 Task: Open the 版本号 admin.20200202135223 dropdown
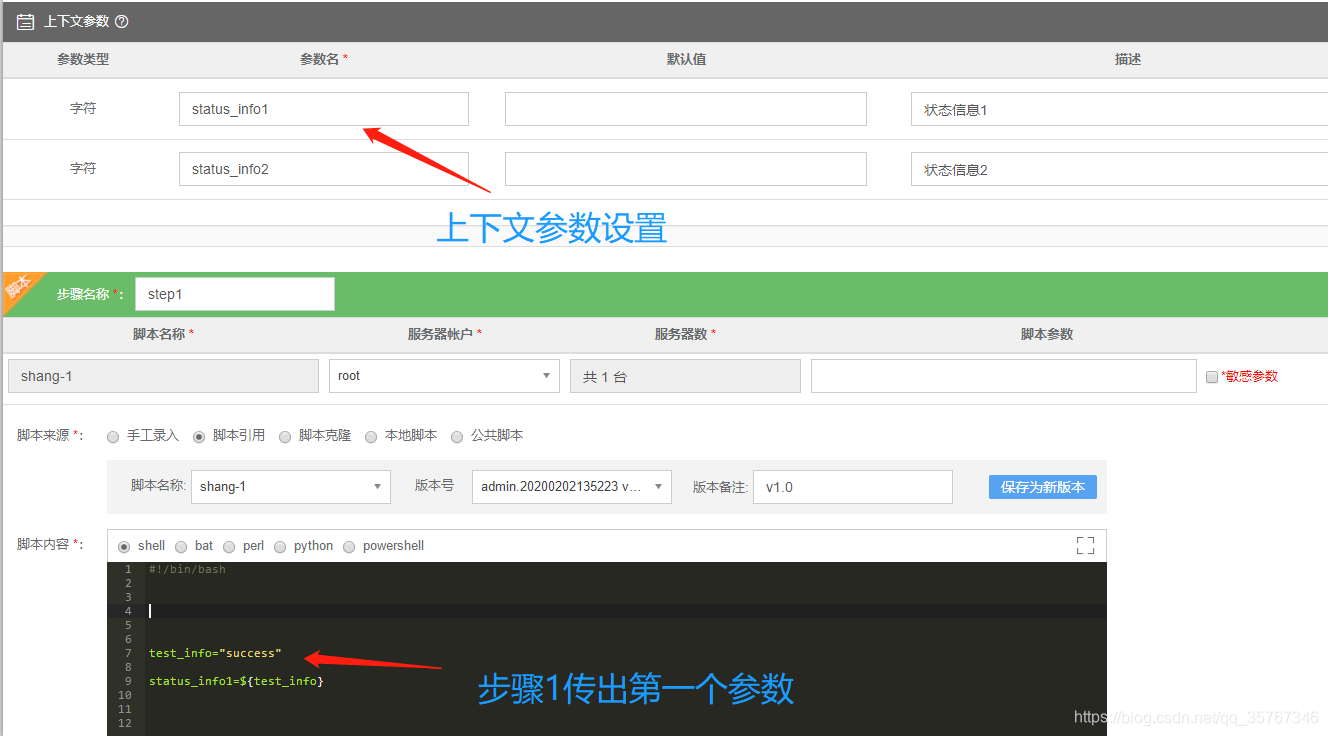572,487
